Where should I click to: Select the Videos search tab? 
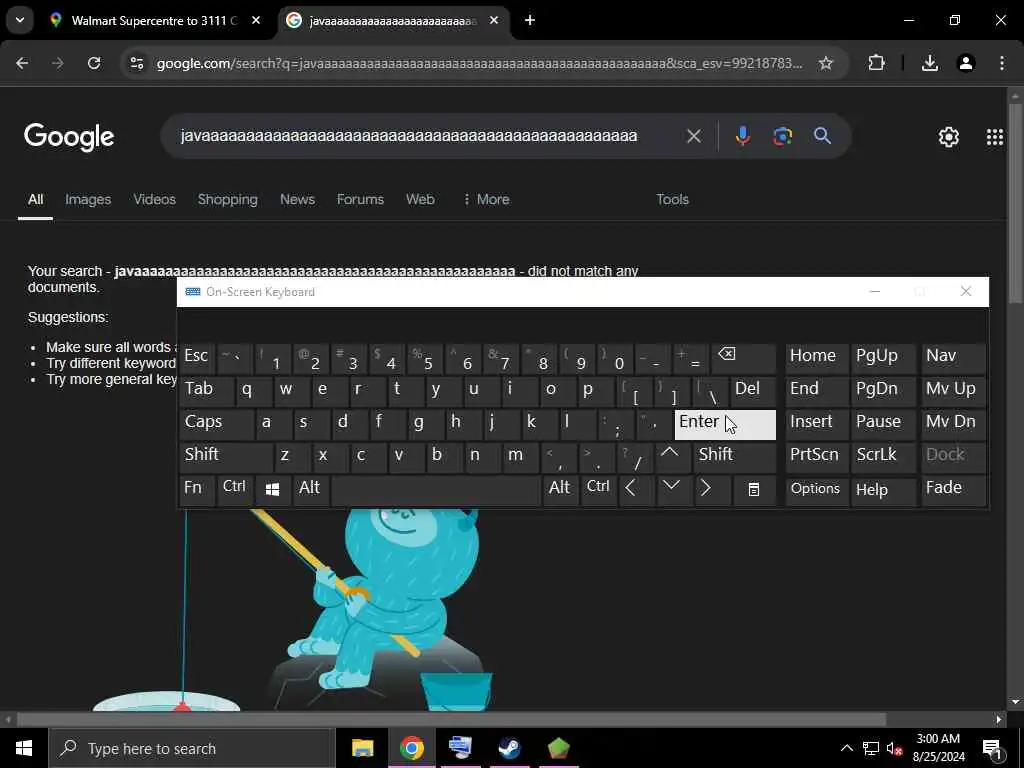tap(154, 199)
